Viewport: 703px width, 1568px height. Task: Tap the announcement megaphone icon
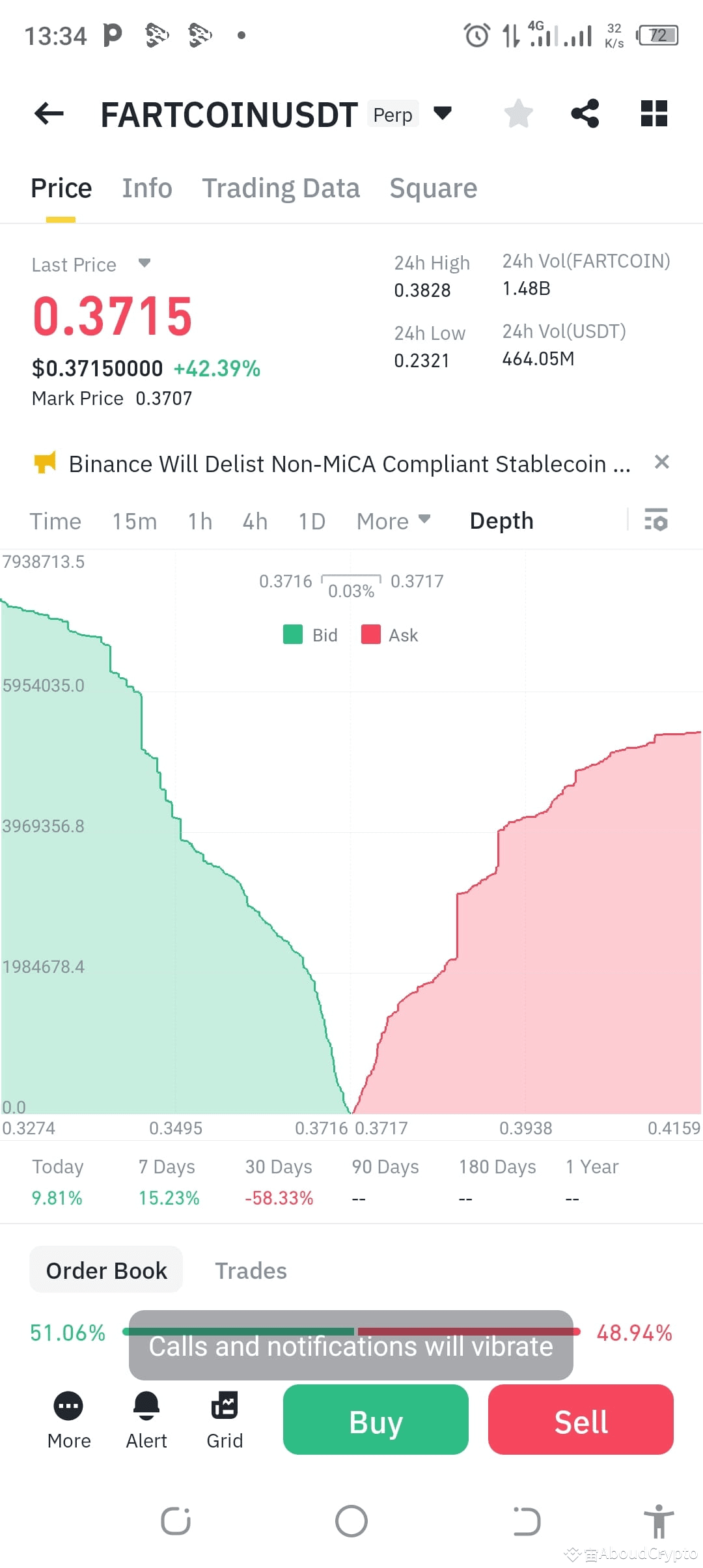pos(45,463)
